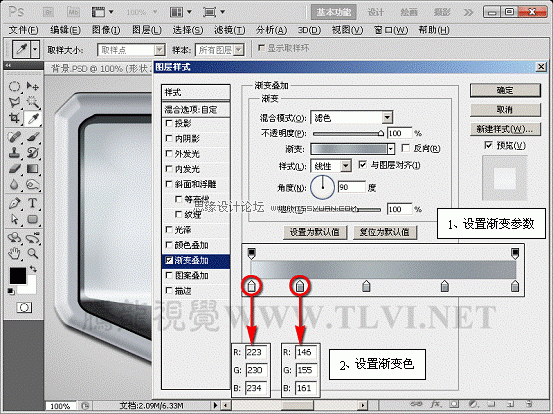Click the 取消 button

505,110
